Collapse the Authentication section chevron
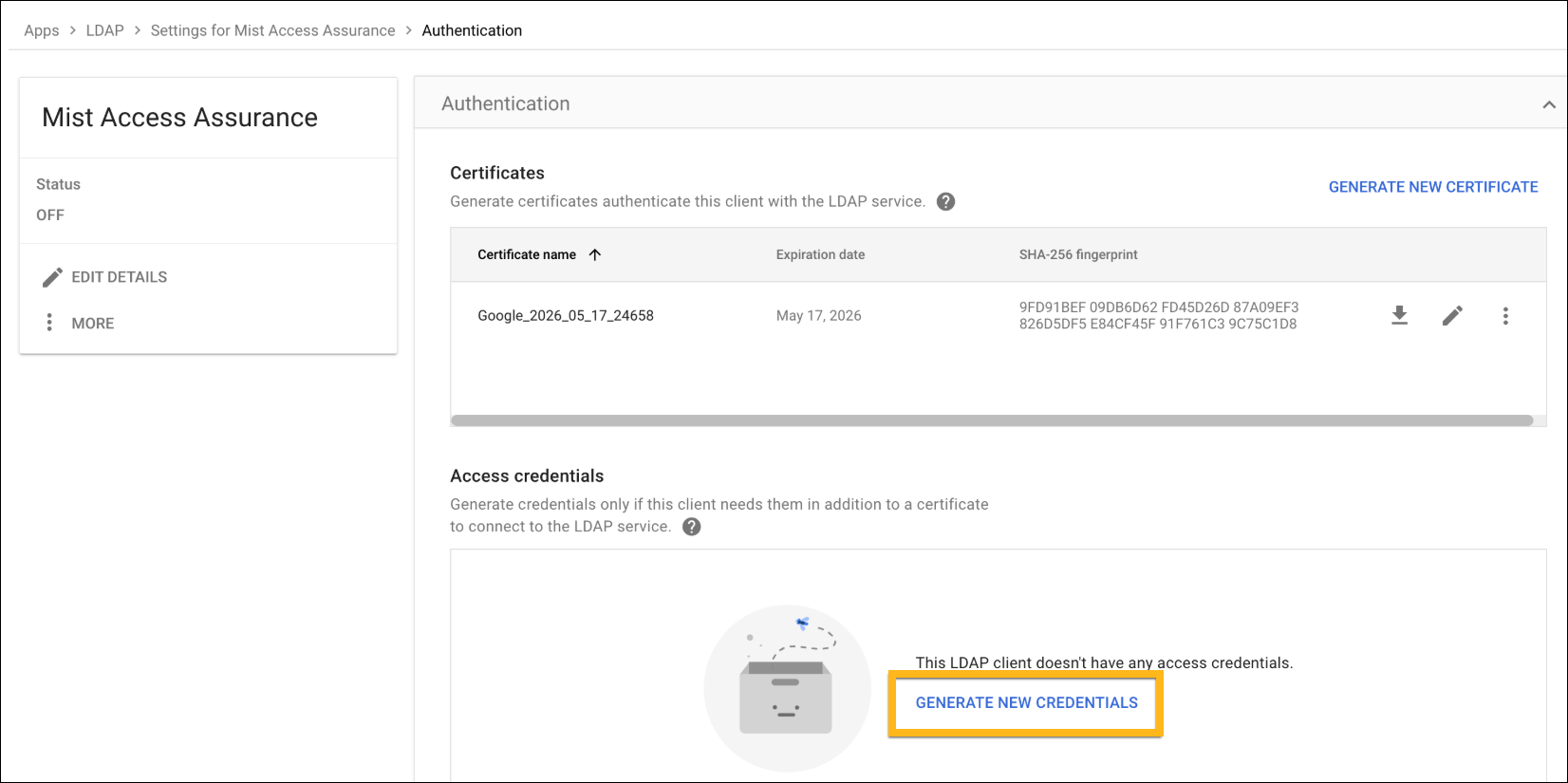1568x783 pixels. click(x=1549, y=104)
